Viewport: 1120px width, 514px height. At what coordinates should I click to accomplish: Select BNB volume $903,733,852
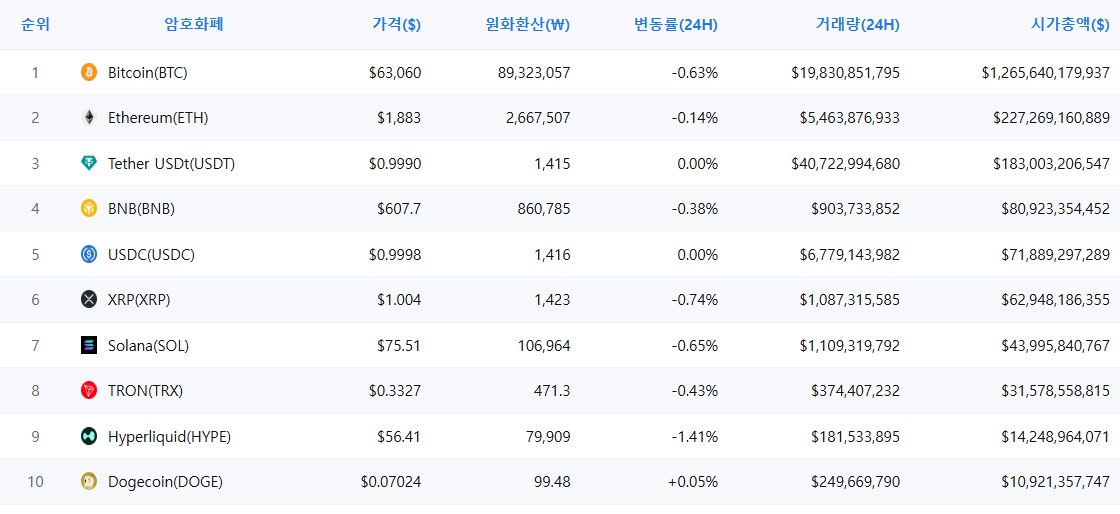click(856, 209)
